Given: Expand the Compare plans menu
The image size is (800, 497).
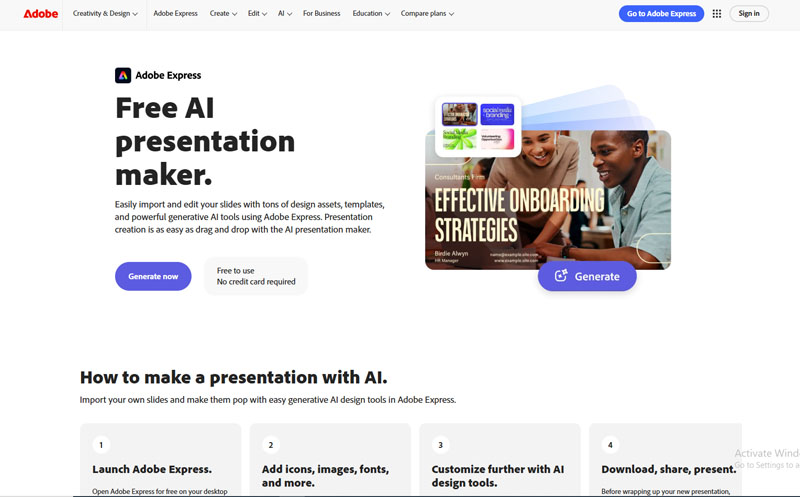Looking at the screenshot, I should (x=427, y=14).
